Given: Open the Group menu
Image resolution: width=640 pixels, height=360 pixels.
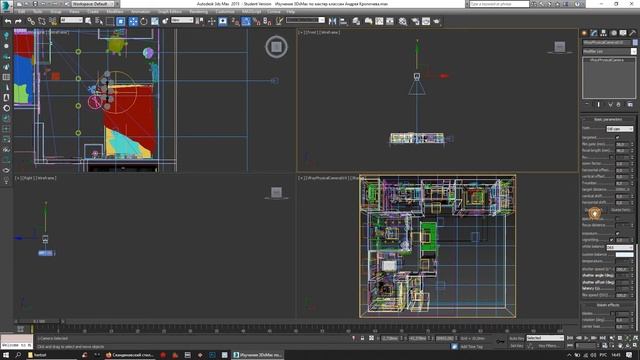Looking at the screenshot, I should click(x=56, y=12).
